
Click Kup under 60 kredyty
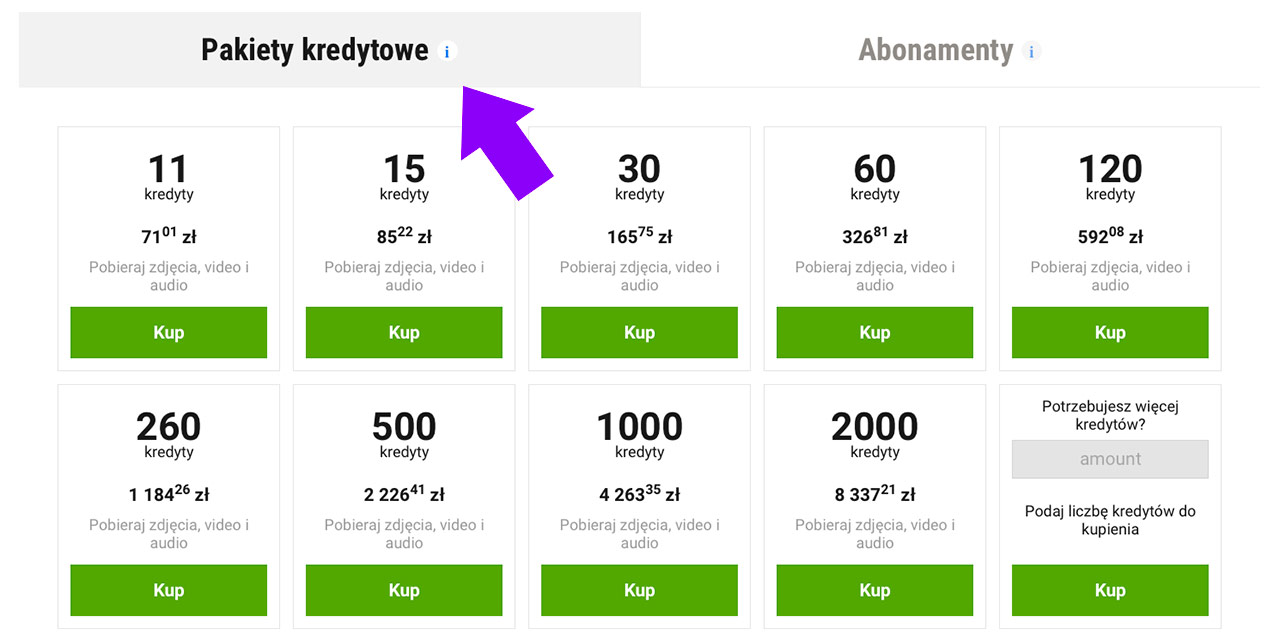(x=874, y=332)
